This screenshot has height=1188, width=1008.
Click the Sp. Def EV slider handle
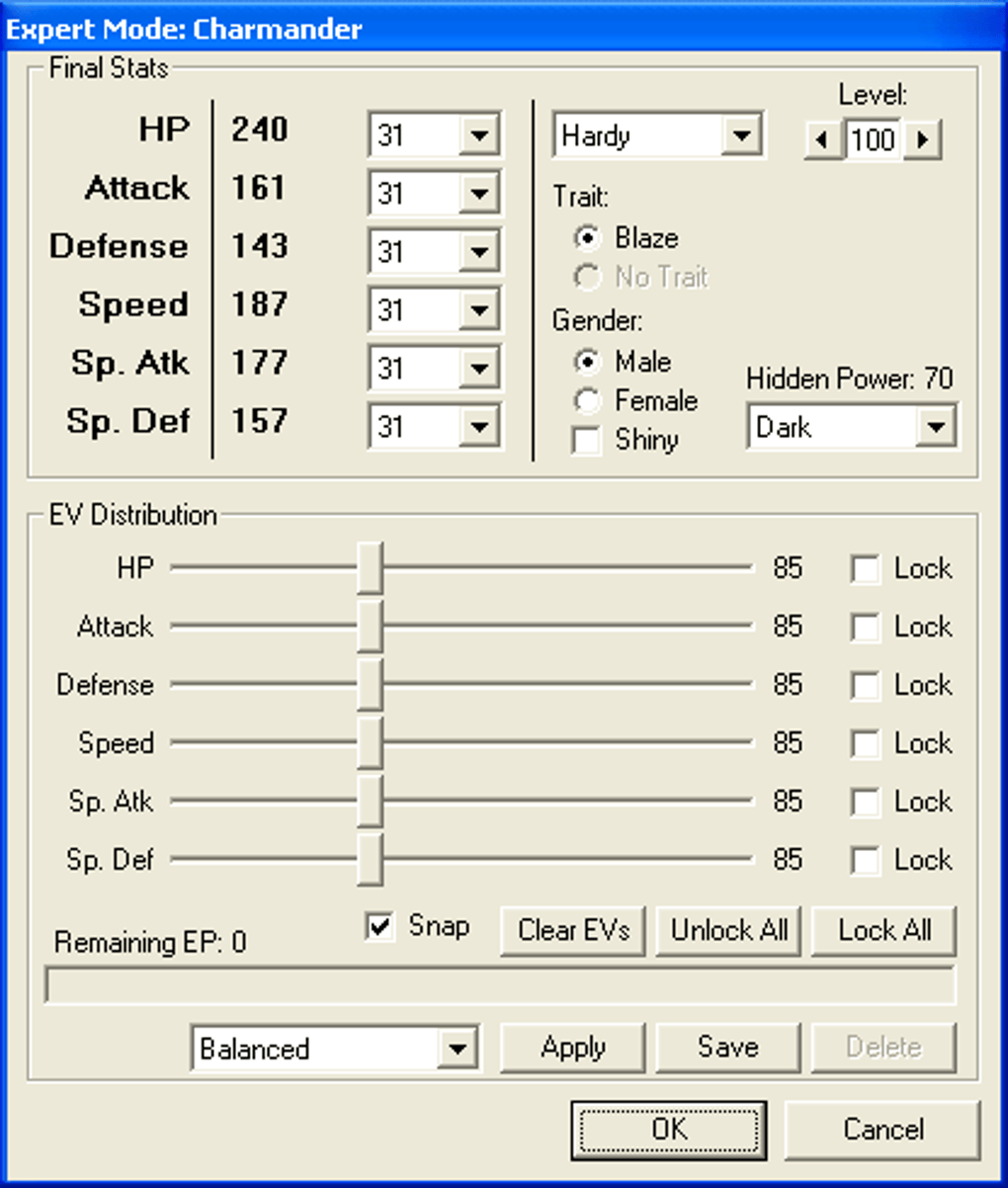pyautogui.click(x=370, y=859)
